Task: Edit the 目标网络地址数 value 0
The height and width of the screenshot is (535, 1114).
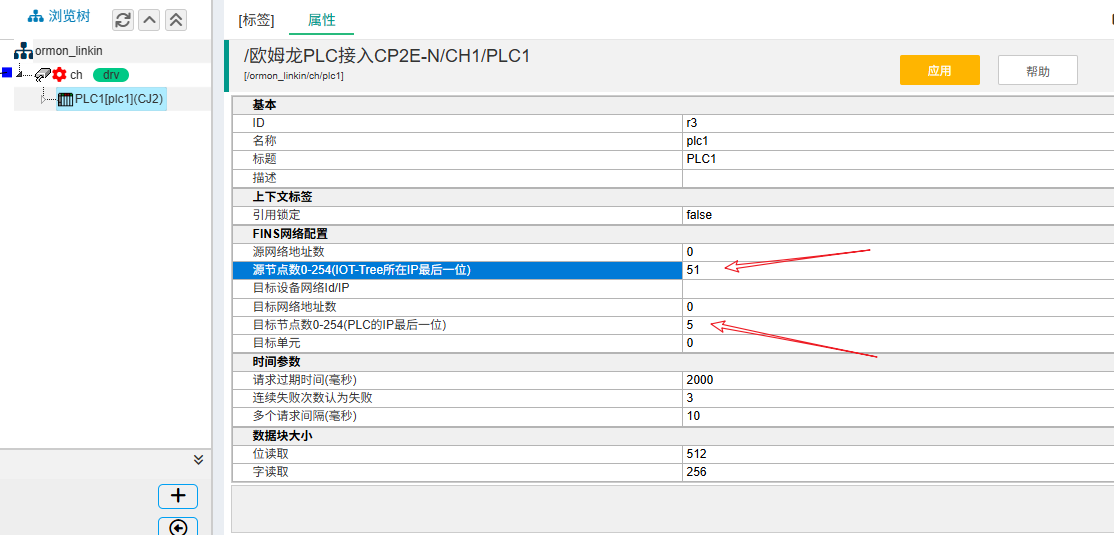Action: pyautogui.click(x=898, y=307)
